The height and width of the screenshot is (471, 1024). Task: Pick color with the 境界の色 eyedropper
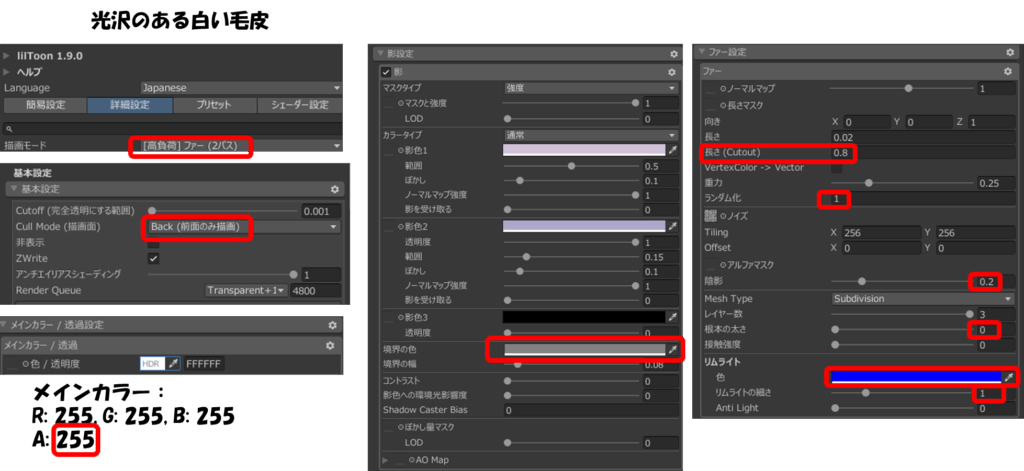click(x=673, y=349)
